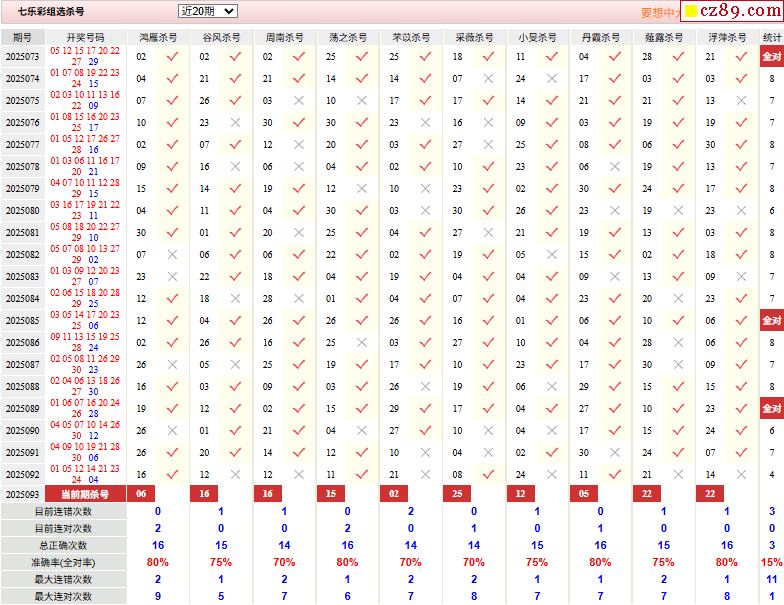Click current-period red number 15 under 荡之杀号
The image size is (784, 605).
coord(330,494)
